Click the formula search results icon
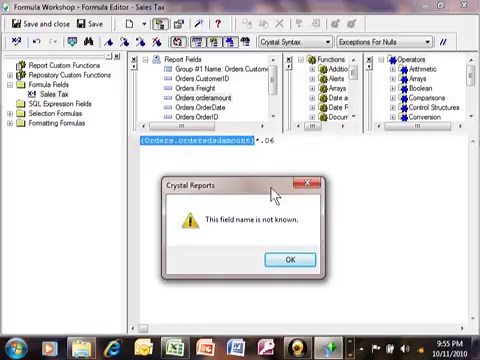Image resolution: width=480 pixels, height=360 pixels. [246, 42]
